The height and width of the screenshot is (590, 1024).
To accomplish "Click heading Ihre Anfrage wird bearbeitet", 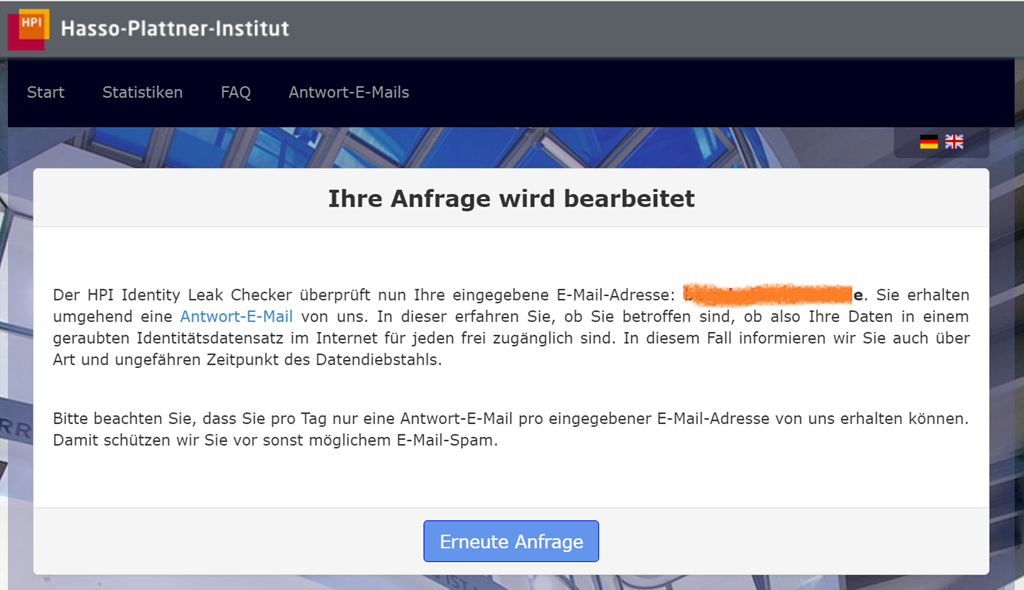I will coord(511,199).
